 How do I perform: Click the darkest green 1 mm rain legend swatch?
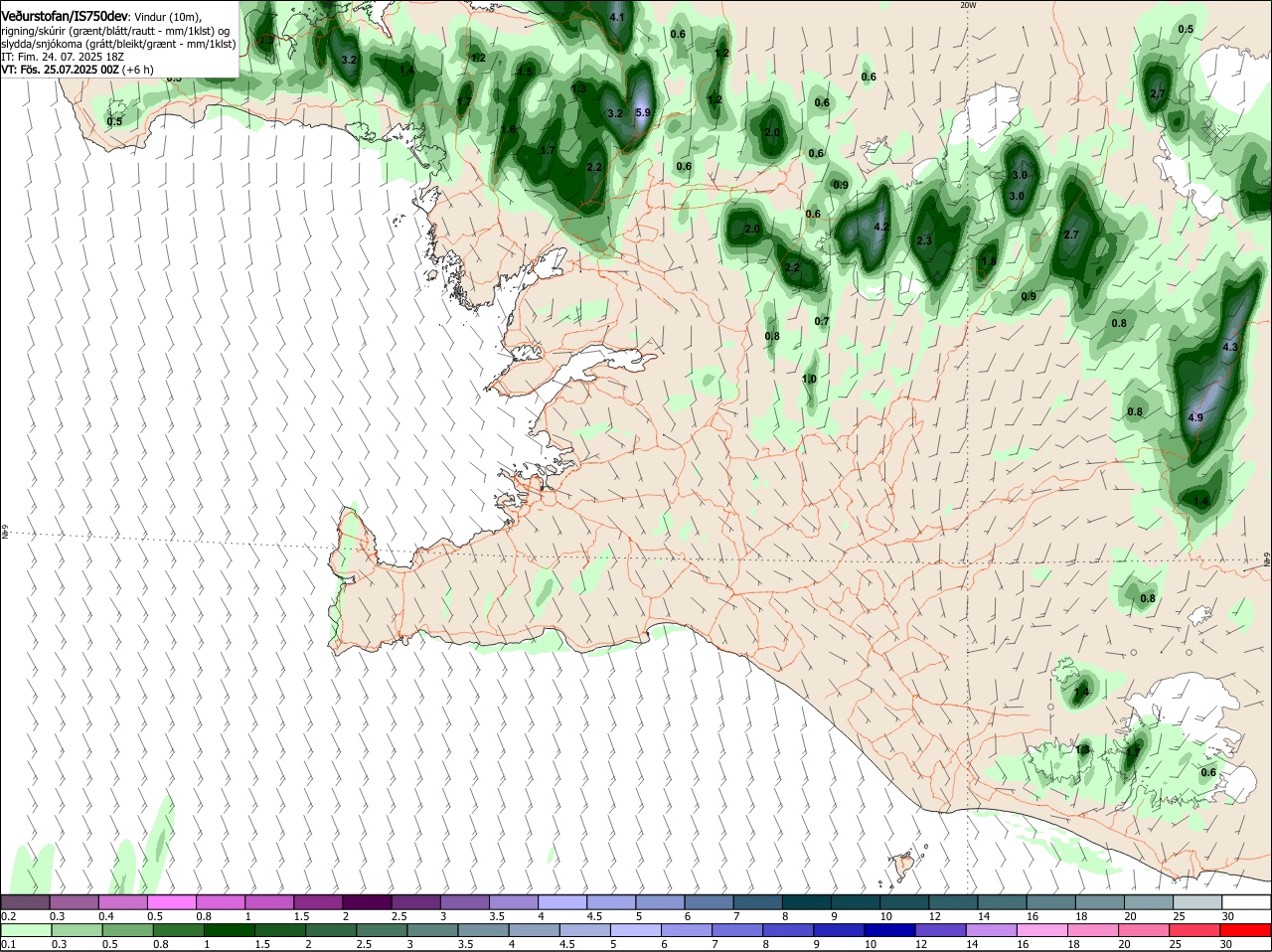pos(229,931)
